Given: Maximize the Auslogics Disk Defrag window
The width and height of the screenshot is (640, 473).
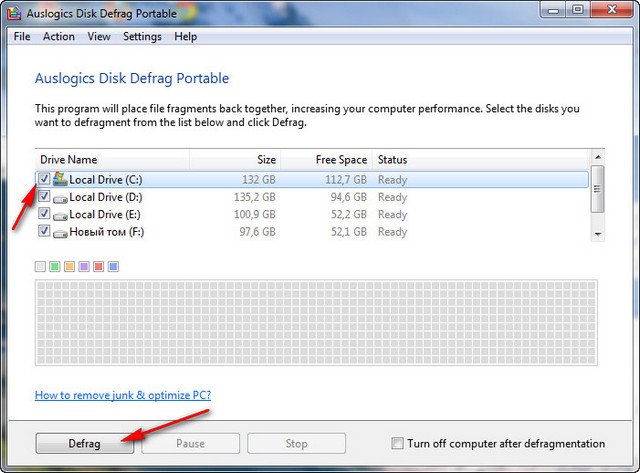Looking at the screenshot, I should click(578, 10).
